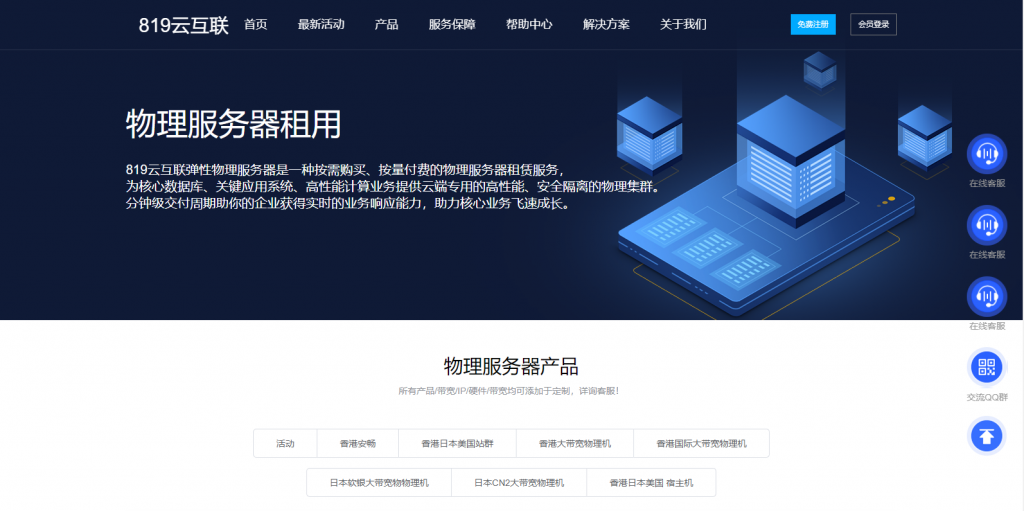Switch to the 活动 product tab

click(285, 443)
